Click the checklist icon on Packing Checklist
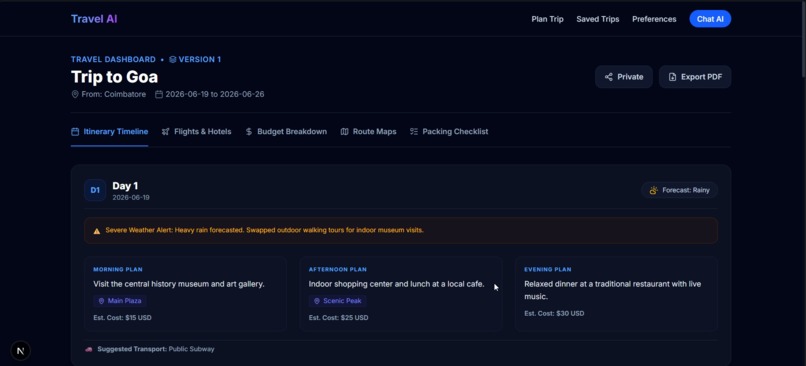This screenshot has height=366, width=806. coord(414,132)
